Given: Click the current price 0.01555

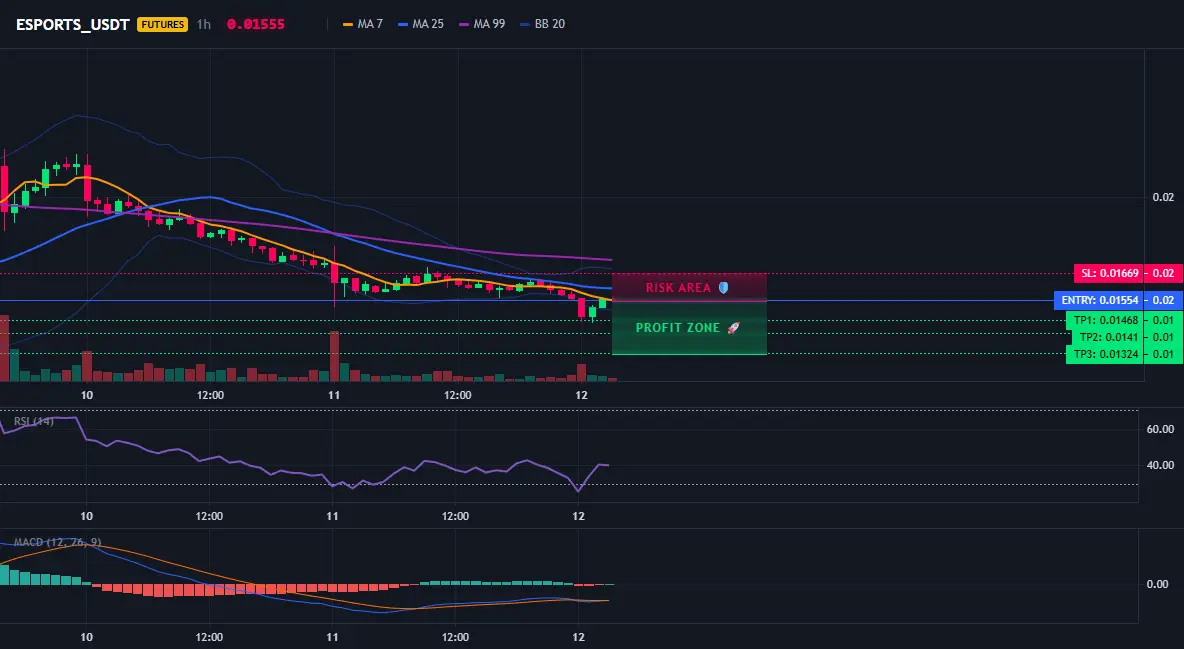Looking at the screenshot, I should (256, 24).
